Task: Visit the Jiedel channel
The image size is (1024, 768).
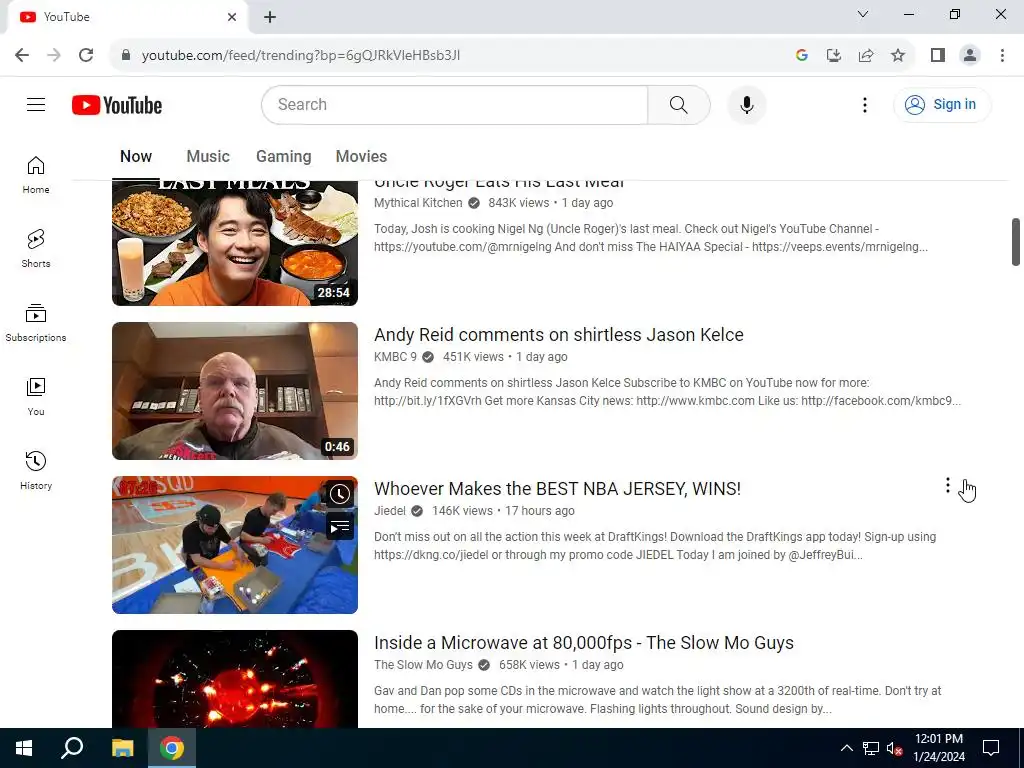Action: pyautogui.click(x=390, y=511)
